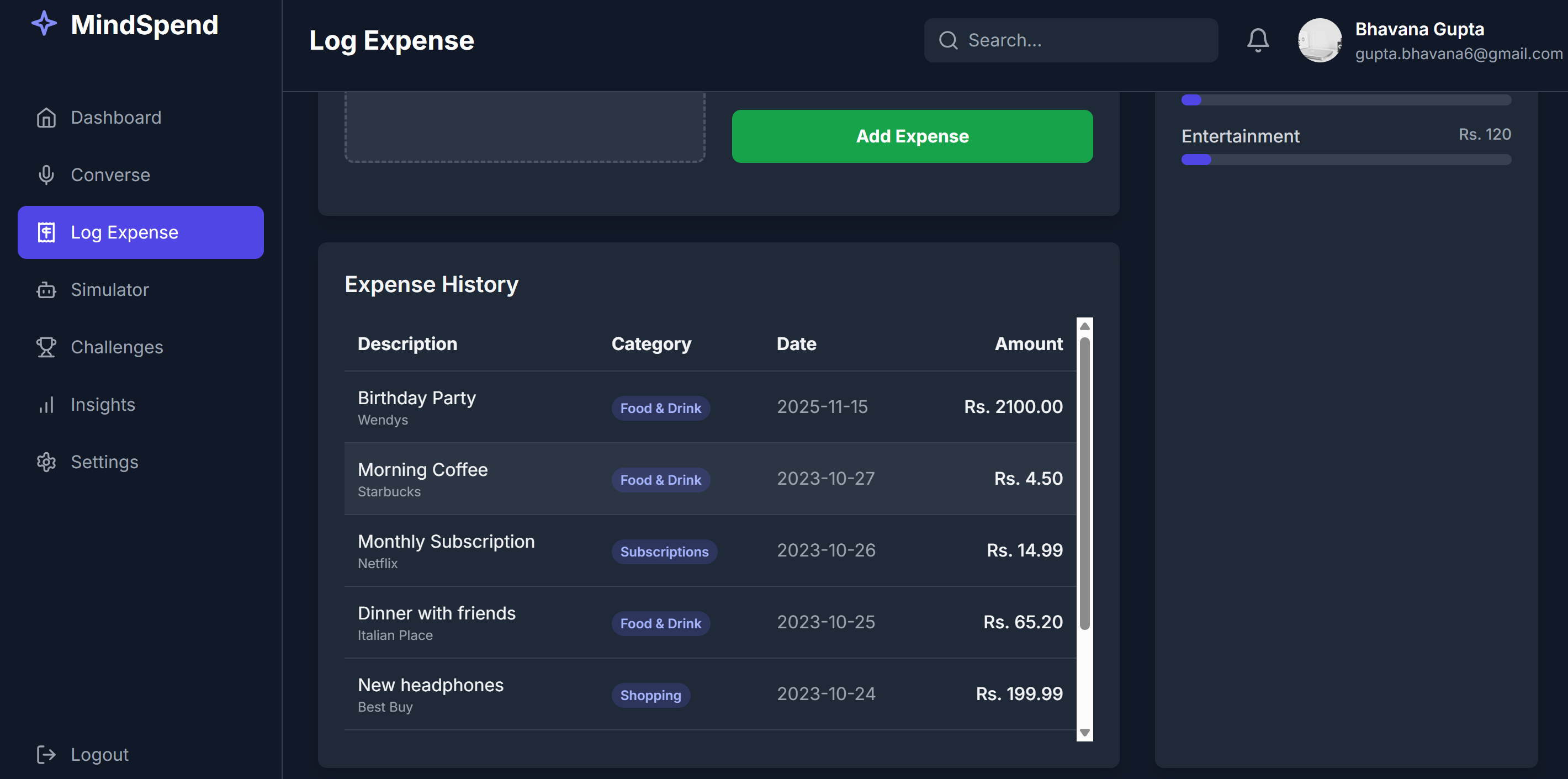Select the Challenges trophy icon
1568x779 pixels.
[x=46, y=347]
